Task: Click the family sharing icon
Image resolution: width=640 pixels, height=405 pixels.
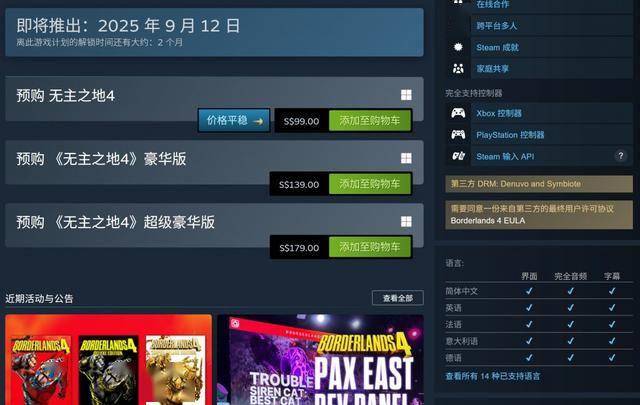Action: click(x=458, y=68)
